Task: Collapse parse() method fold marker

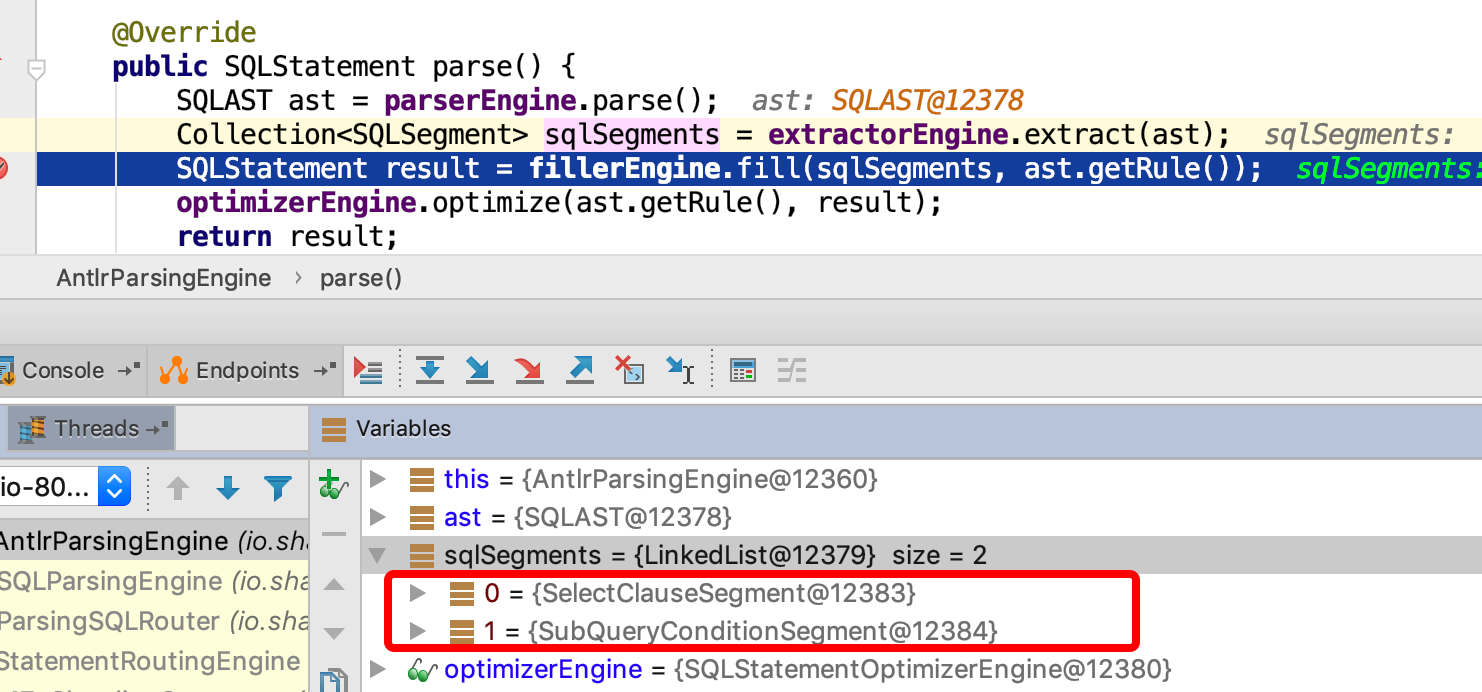Action: [37, 69]
